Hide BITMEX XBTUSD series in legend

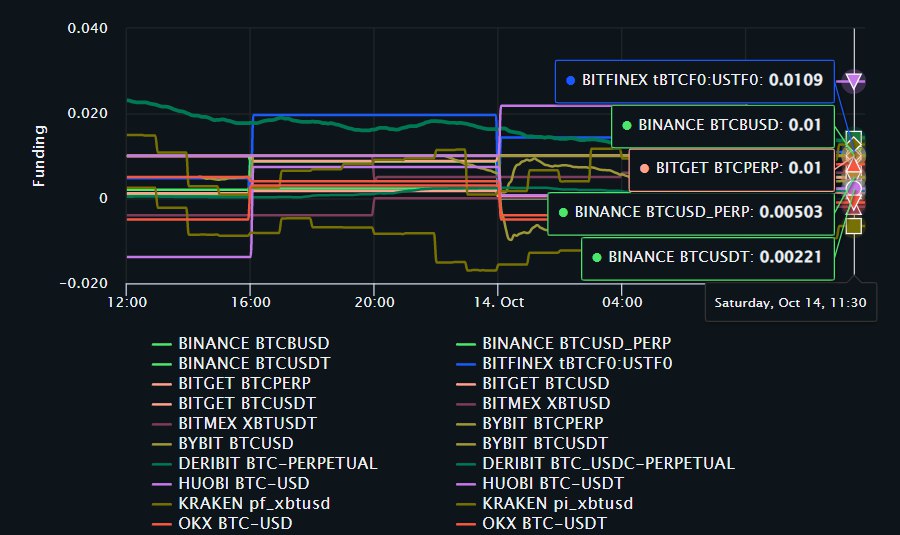[533, 404]
